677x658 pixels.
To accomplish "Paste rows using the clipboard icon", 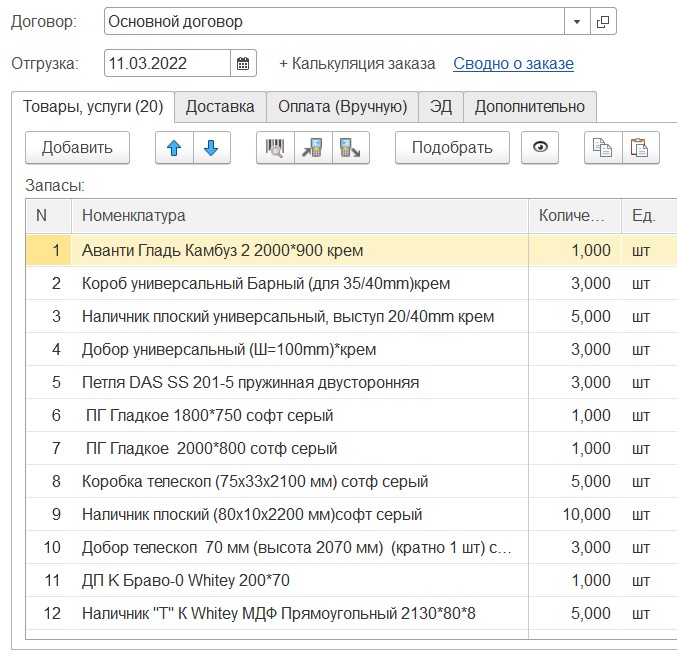I will click(639, 148).
